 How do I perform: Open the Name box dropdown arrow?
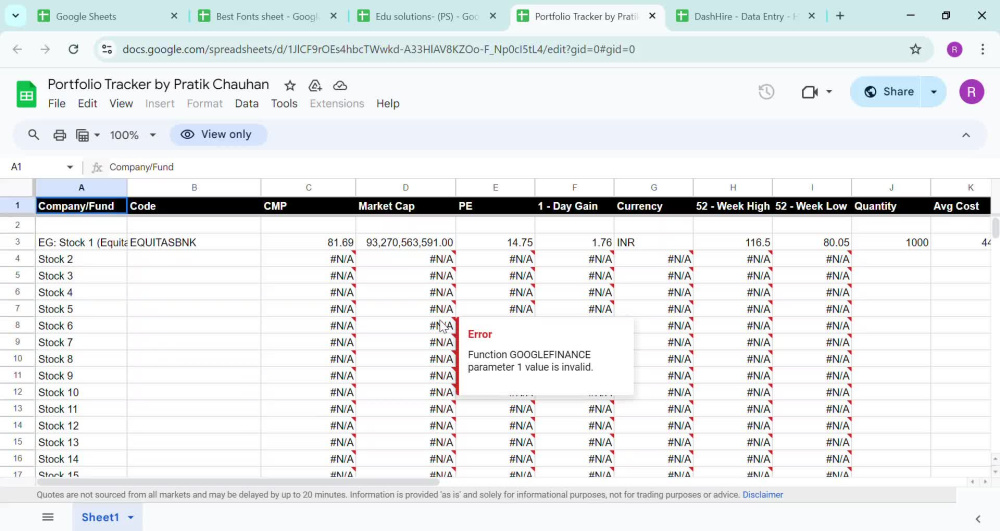coord(70,167)
